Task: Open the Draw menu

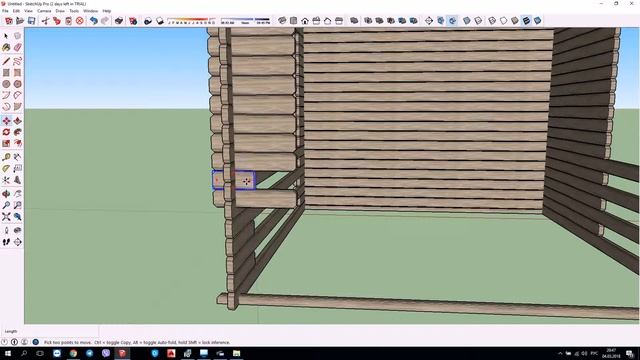Action: tap(60, 11)
